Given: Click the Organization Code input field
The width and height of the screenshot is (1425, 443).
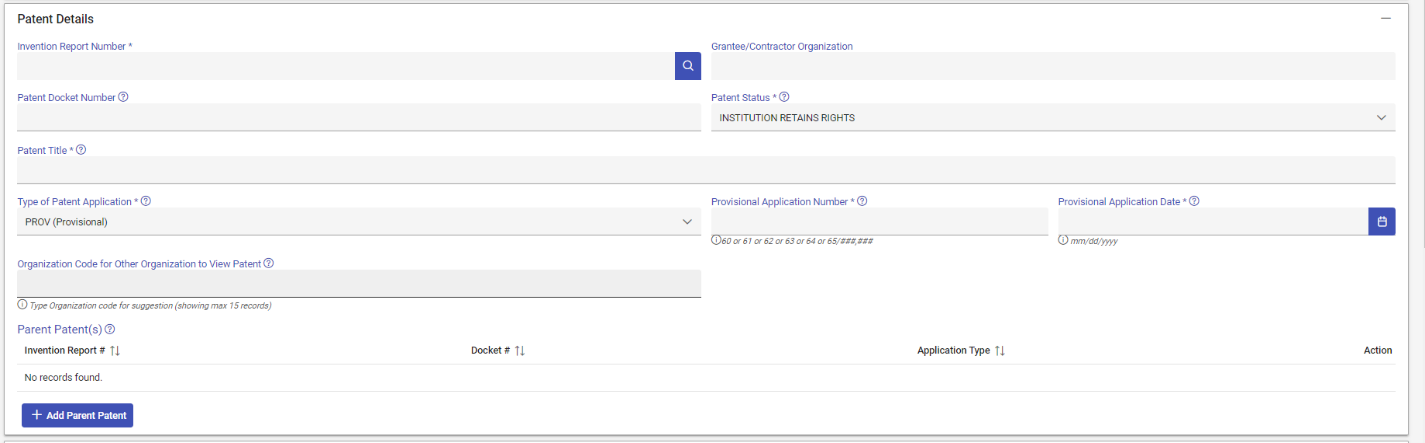Looking at the screenshot, I should pyautogui.click(x=358, y=284).
